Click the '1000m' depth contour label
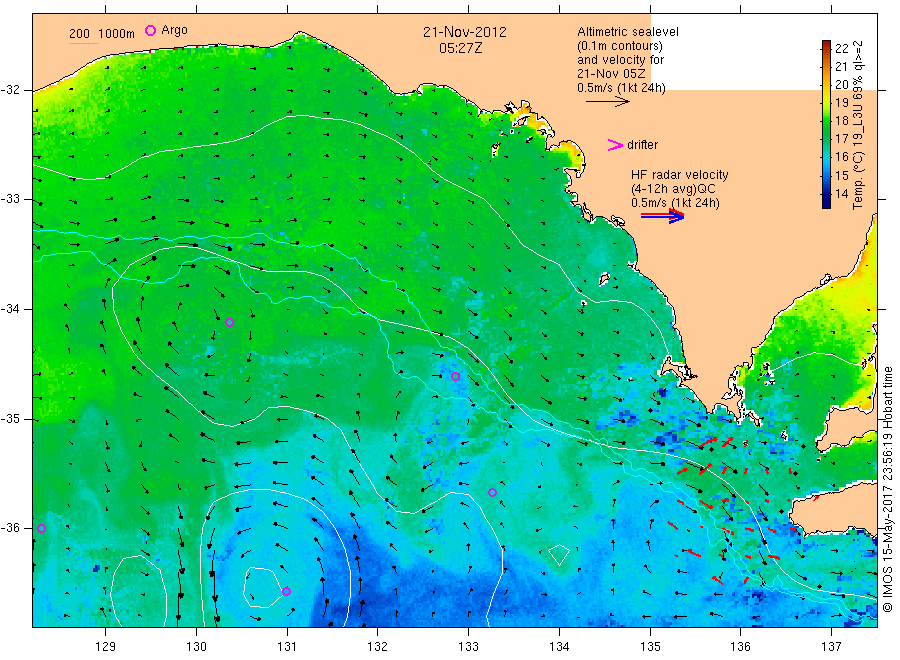This screenshot has width=900, height=660. 116,34
